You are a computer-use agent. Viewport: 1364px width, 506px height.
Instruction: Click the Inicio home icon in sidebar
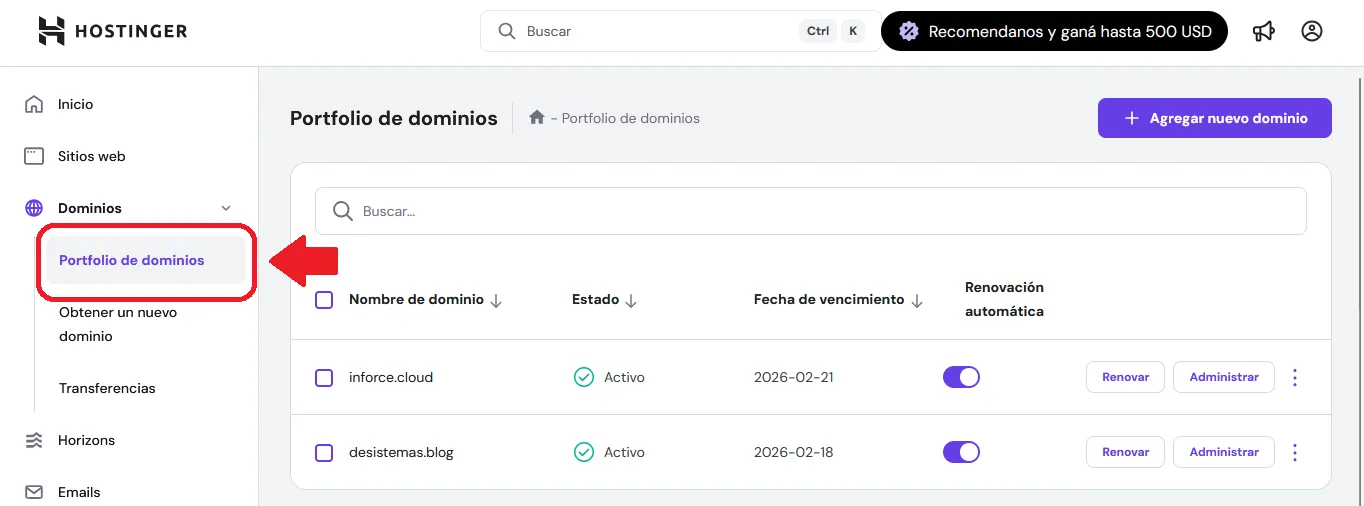[34, 104]
